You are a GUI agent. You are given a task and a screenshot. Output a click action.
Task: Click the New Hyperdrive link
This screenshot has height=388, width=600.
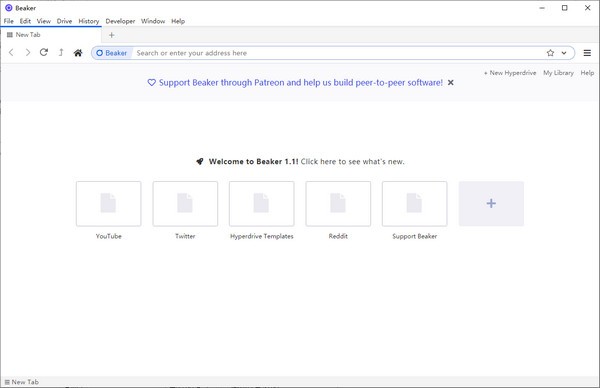510,73
